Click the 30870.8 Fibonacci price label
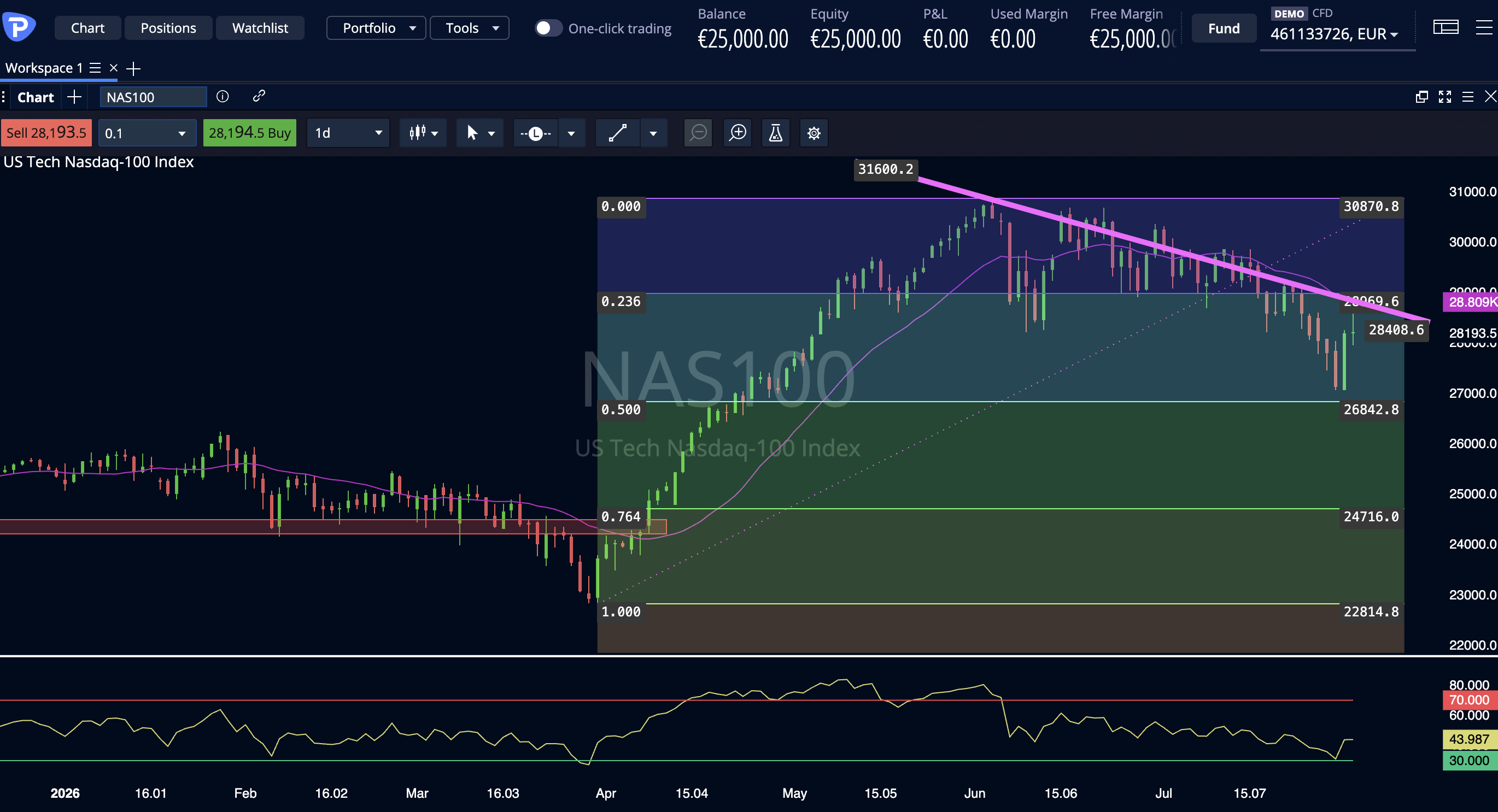Screen dimensions: 1498x812 tap(1371, 207)
